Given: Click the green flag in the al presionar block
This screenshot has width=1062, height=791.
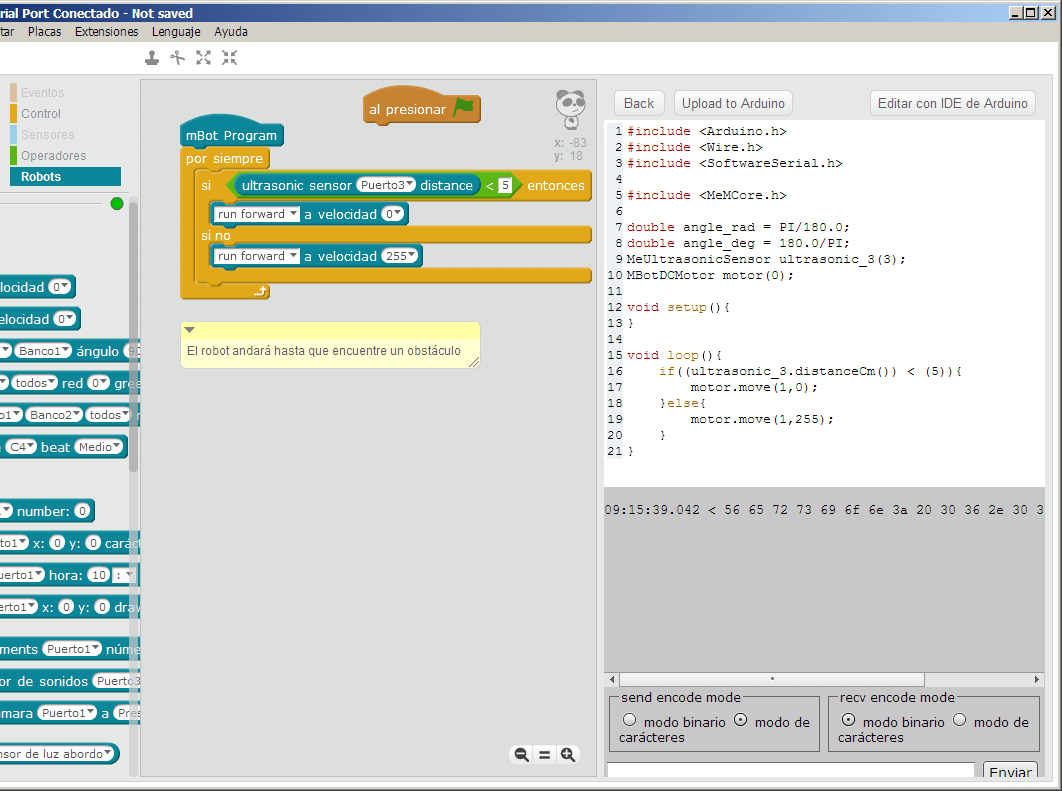Looking at the screenshot, I should (462, 106).
